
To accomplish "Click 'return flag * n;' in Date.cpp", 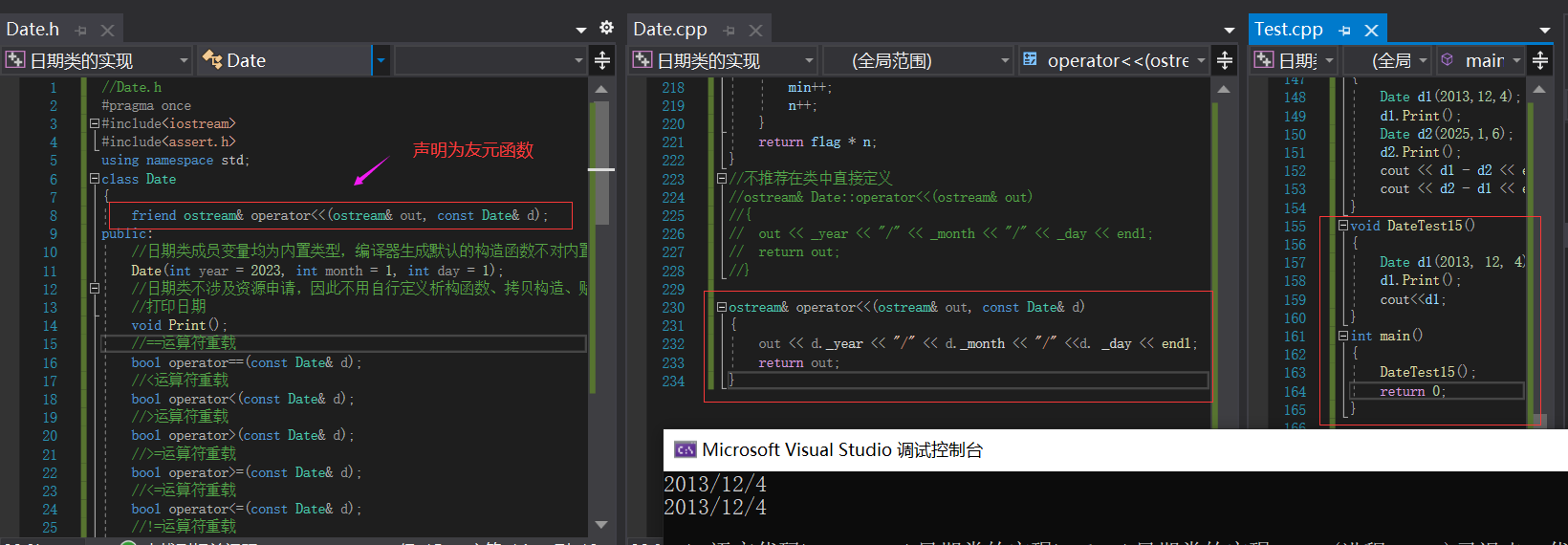I will [817, 142].
